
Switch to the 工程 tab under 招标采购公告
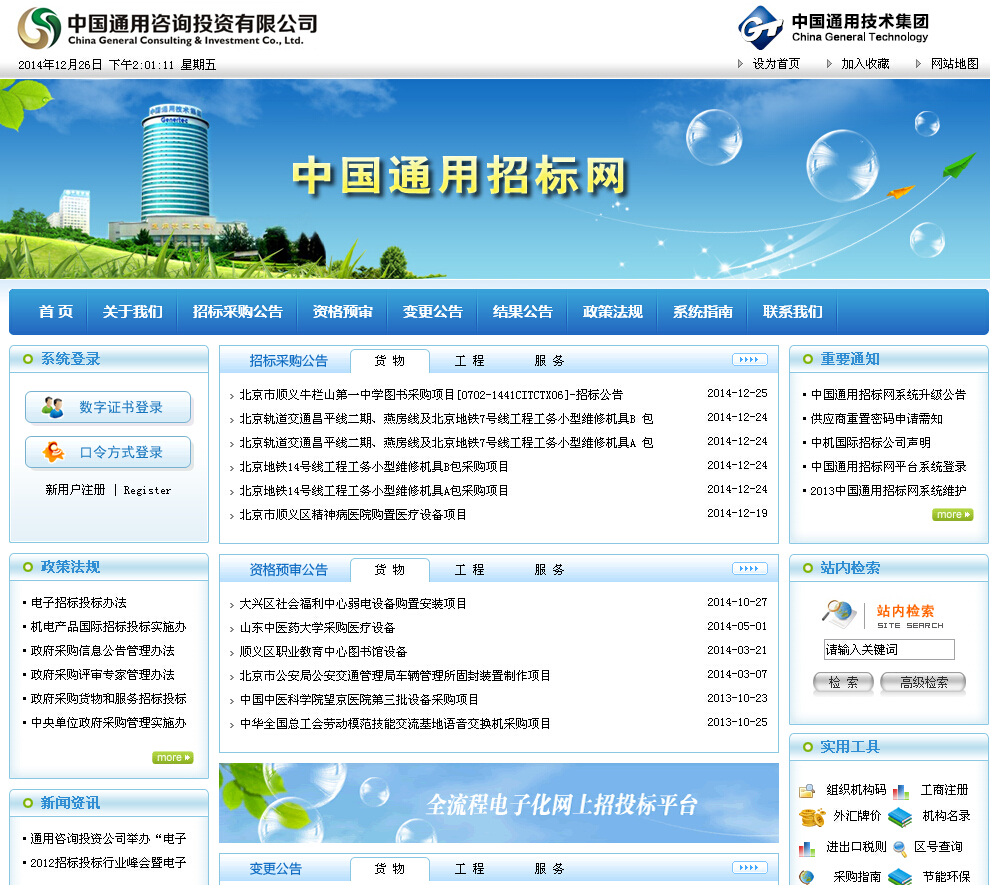point(468,359)
